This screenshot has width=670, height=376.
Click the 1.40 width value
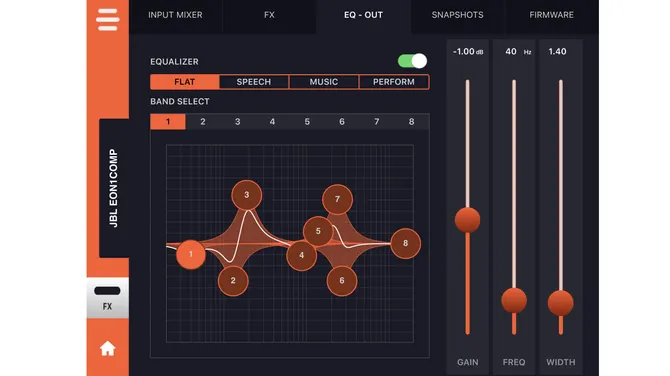557,52
